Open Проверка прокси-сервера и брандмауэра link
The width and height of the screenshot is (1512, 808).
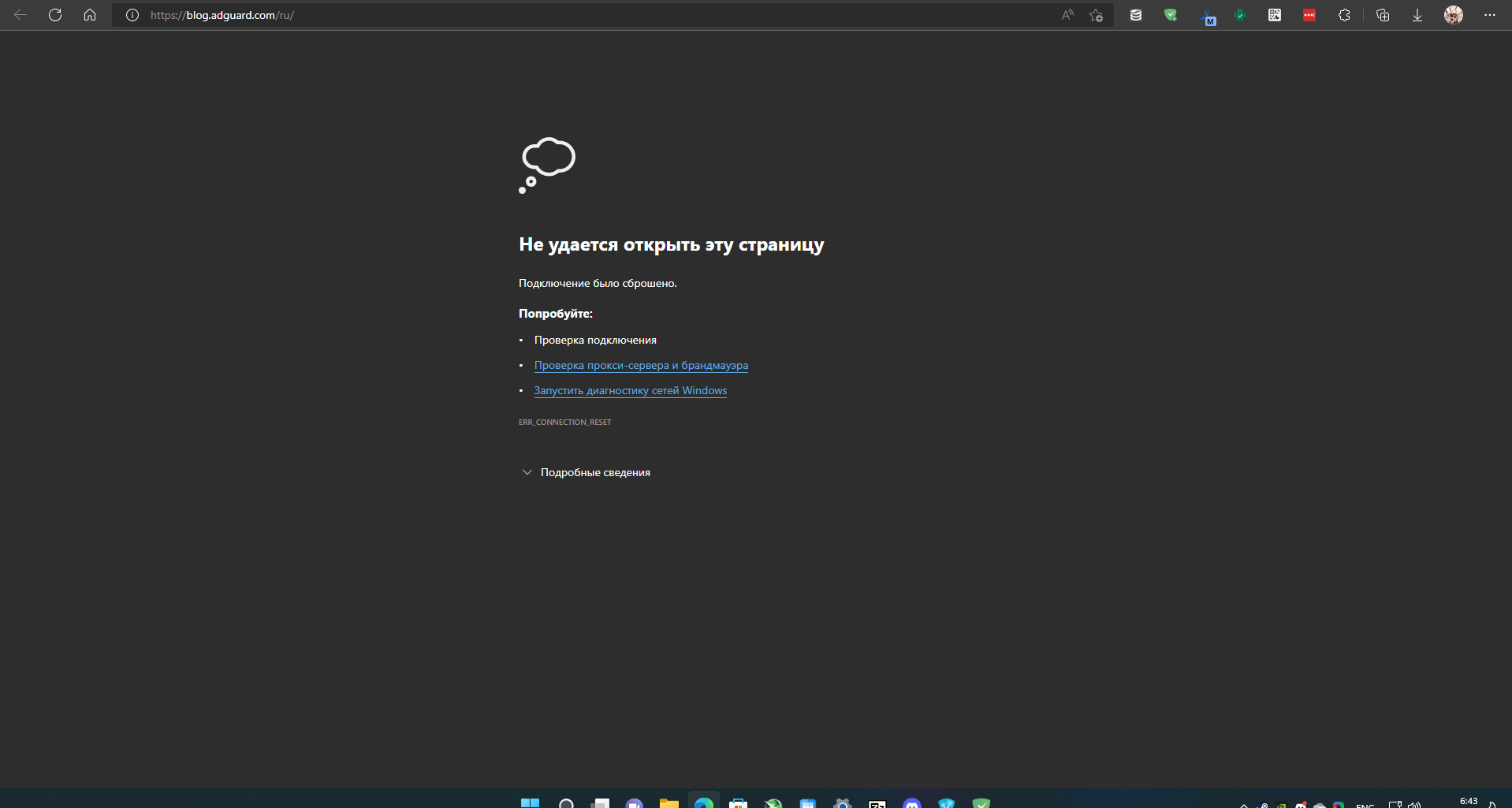(641, 365)
